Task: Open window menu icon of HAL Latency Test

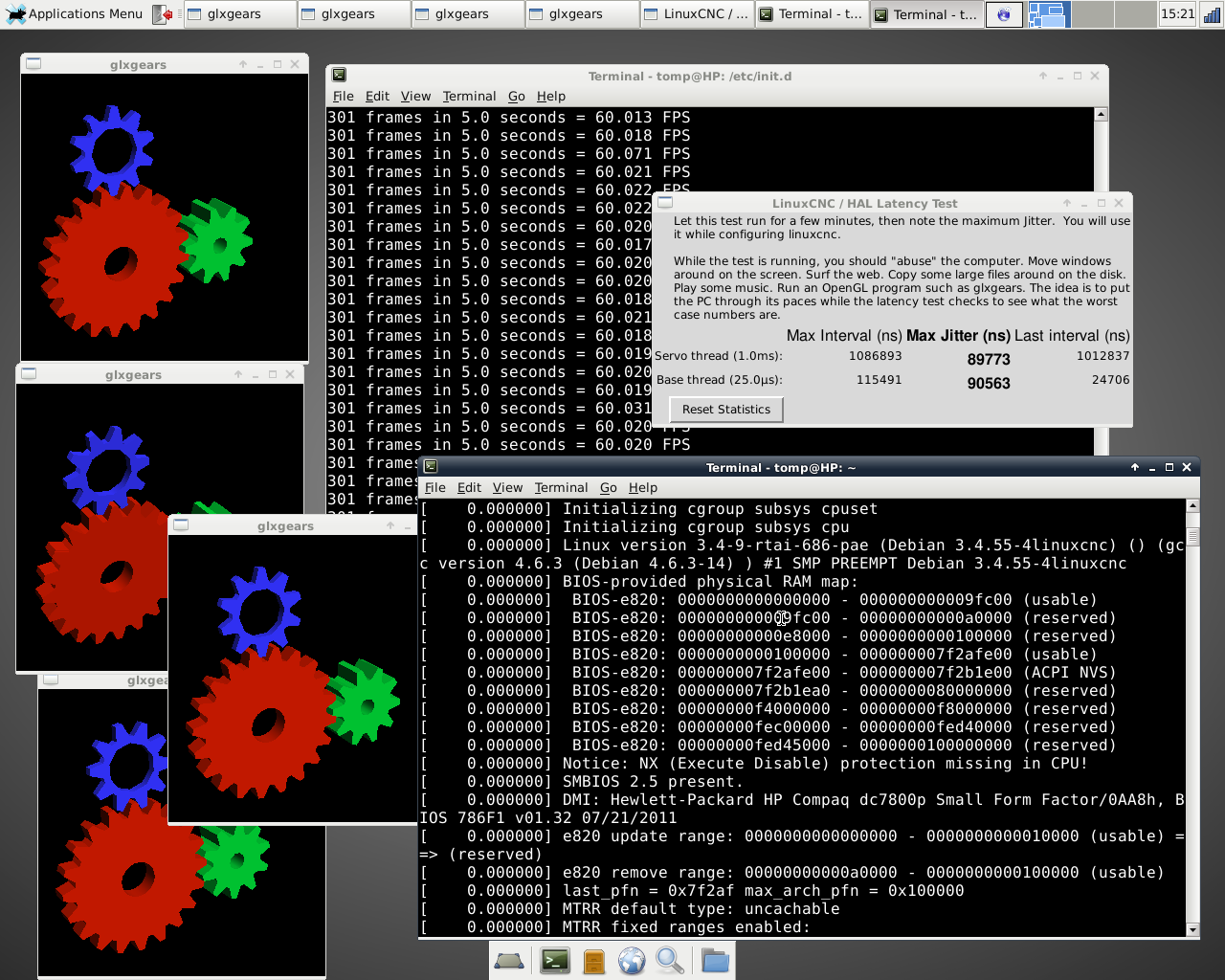Action: click(x=666, y=203)
